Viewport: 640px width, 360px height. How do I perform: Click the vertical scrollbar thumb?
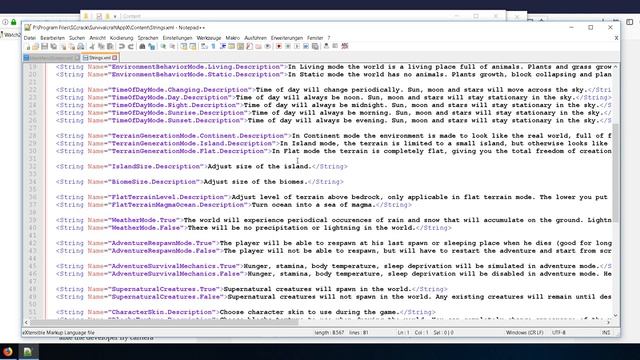(616, 173)
